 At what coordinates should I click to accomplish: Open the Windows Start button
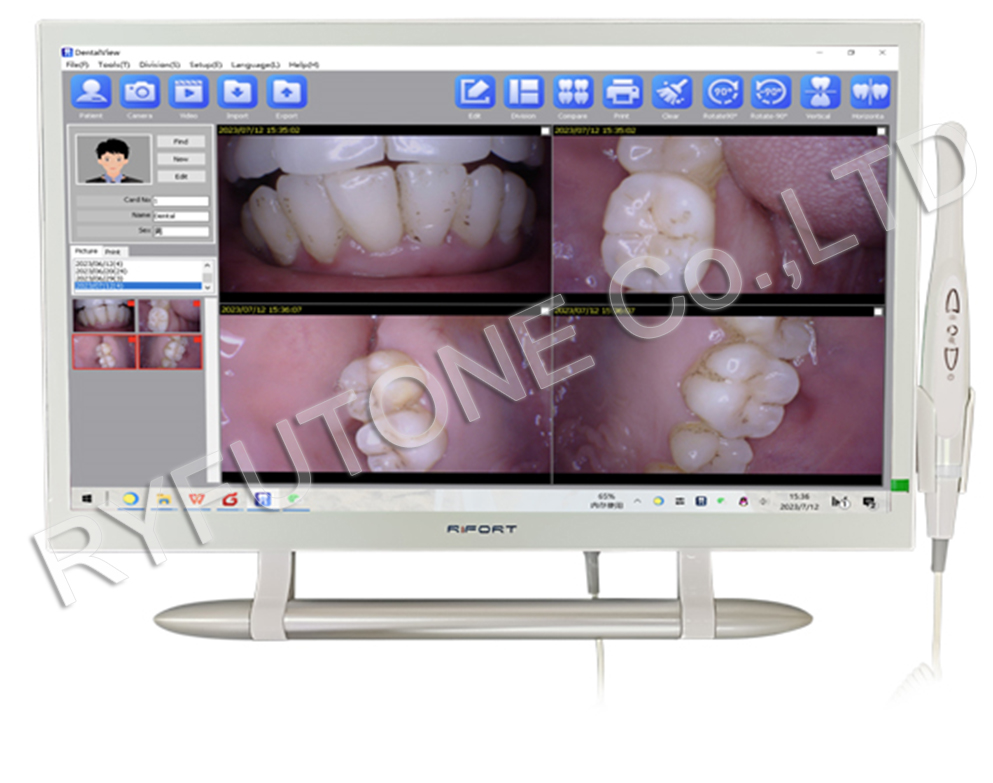(x=87, y=499)
